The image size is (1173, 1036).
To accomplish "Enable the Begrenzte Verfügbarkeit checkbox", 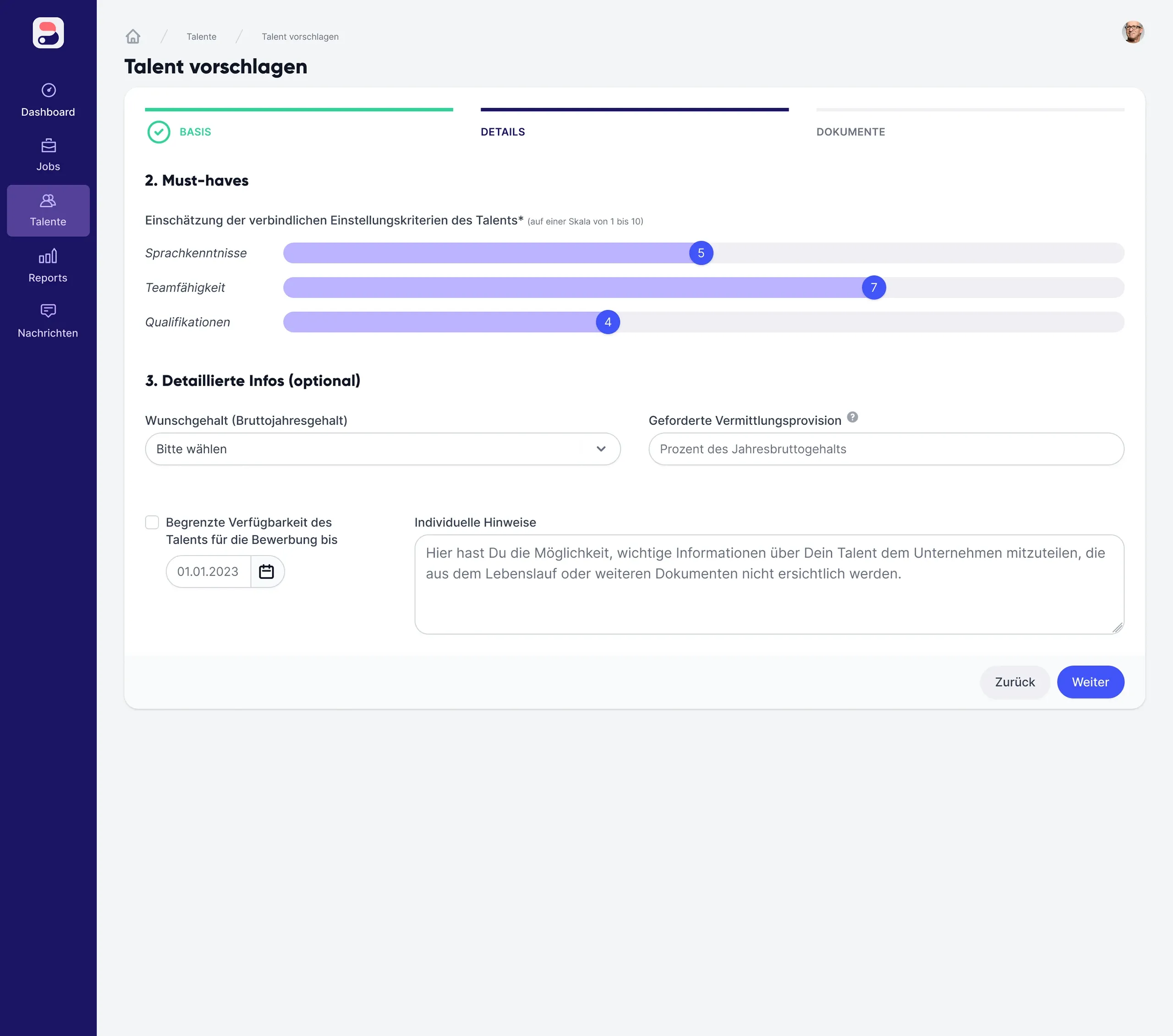I will pos(152,522).
